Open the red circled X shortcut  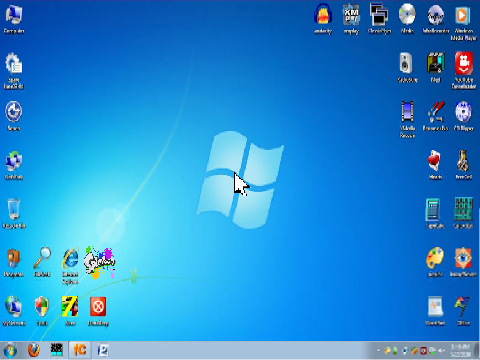pyautogui.click(x=98, y=311)
